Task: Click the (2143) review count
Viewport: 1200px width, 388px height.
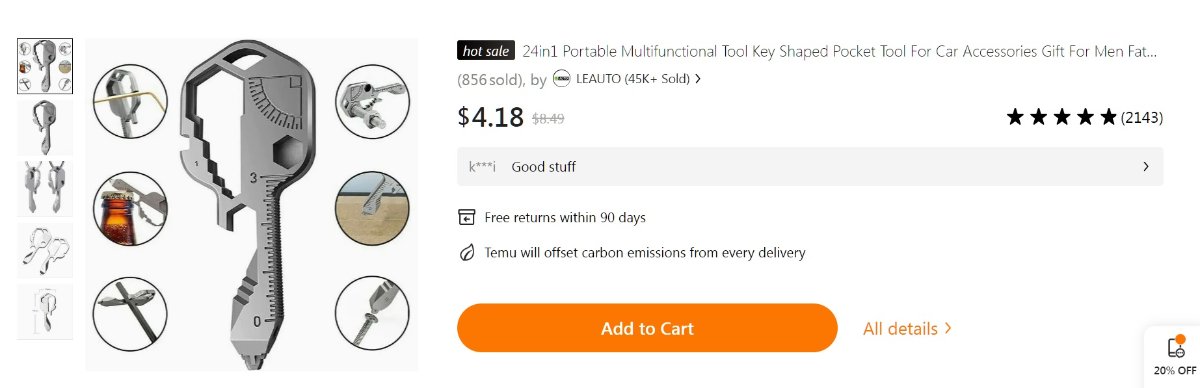Action: click(1141, 118)
